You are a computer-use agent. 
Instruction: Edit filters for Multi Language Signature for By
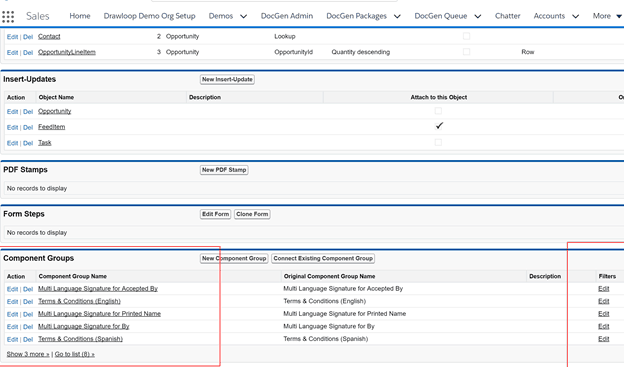point(604,326)
